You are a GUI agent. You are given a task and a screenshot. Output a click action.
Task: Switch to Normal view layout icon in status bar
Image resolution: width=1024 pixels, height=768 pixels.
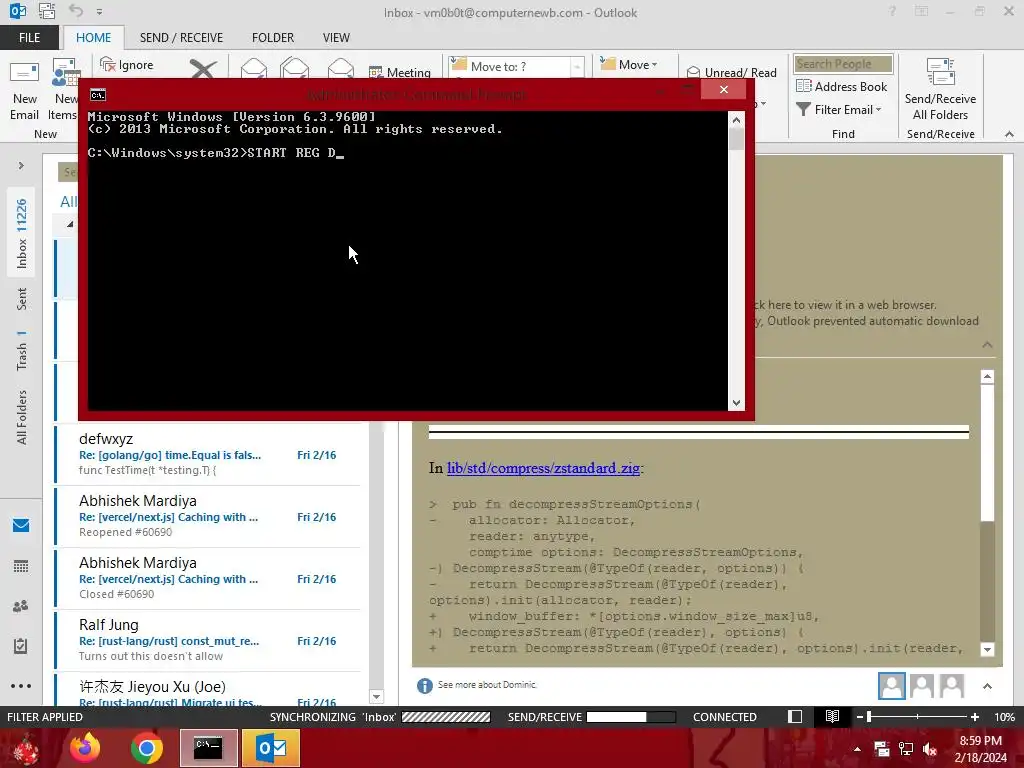click(795, 716)
